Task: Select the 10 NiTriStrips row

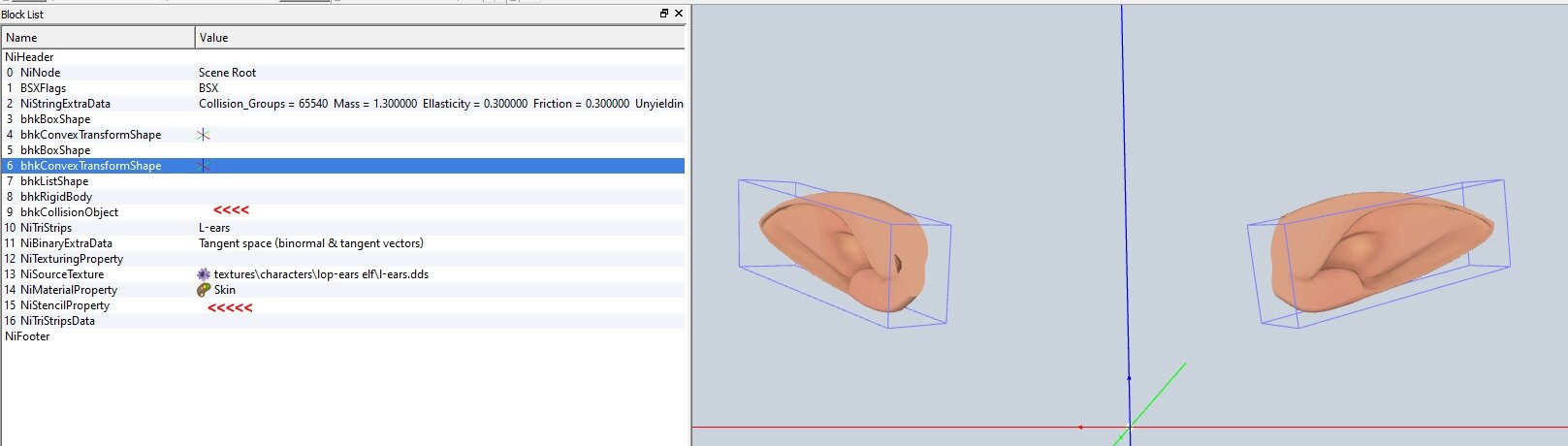Action: point(343,228)
